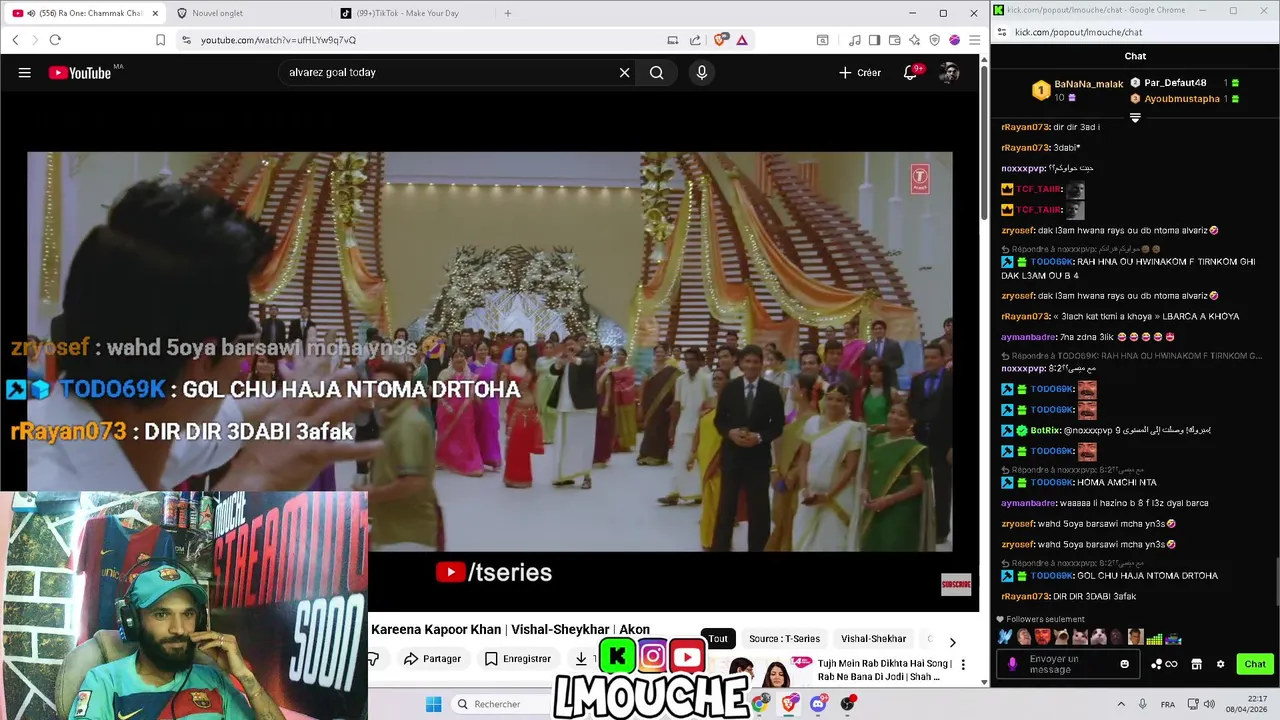Select the Vishal-Shekhar chip
Viewport: 1280px width, 720px height.
tap(873, 639)
